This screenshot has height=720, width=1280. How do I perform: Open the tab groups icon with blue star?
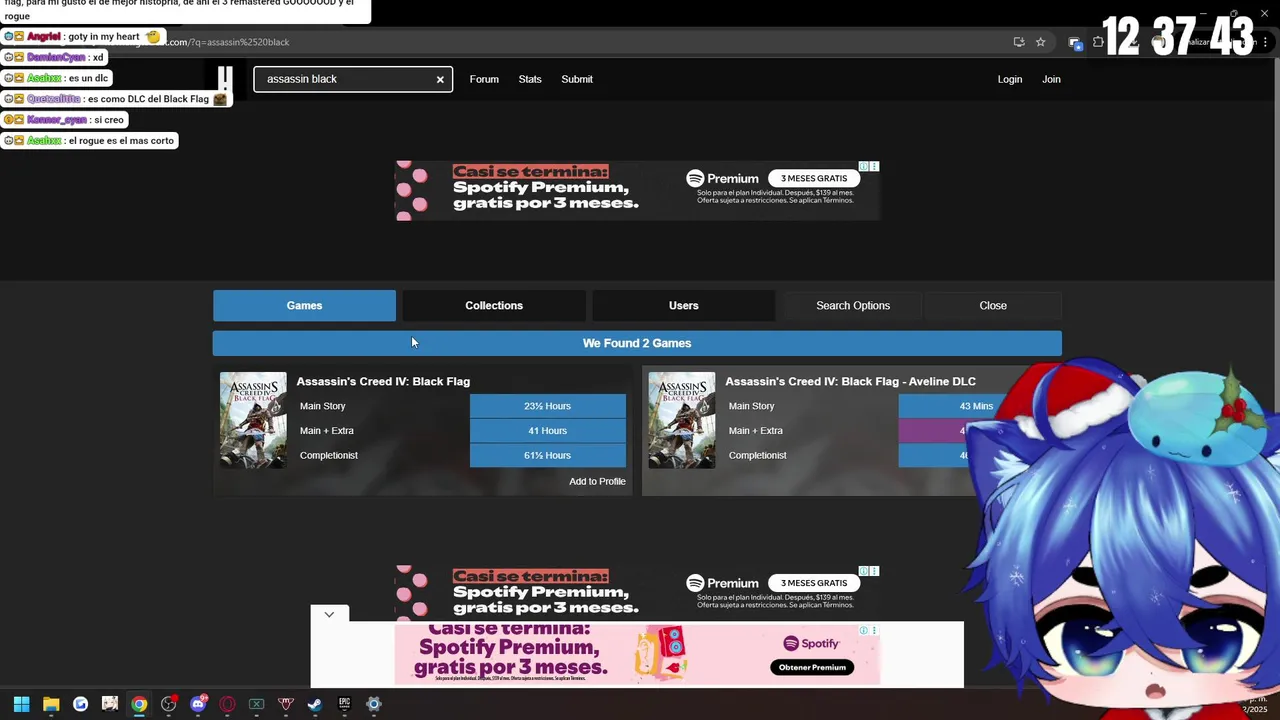coord(1075,42)
